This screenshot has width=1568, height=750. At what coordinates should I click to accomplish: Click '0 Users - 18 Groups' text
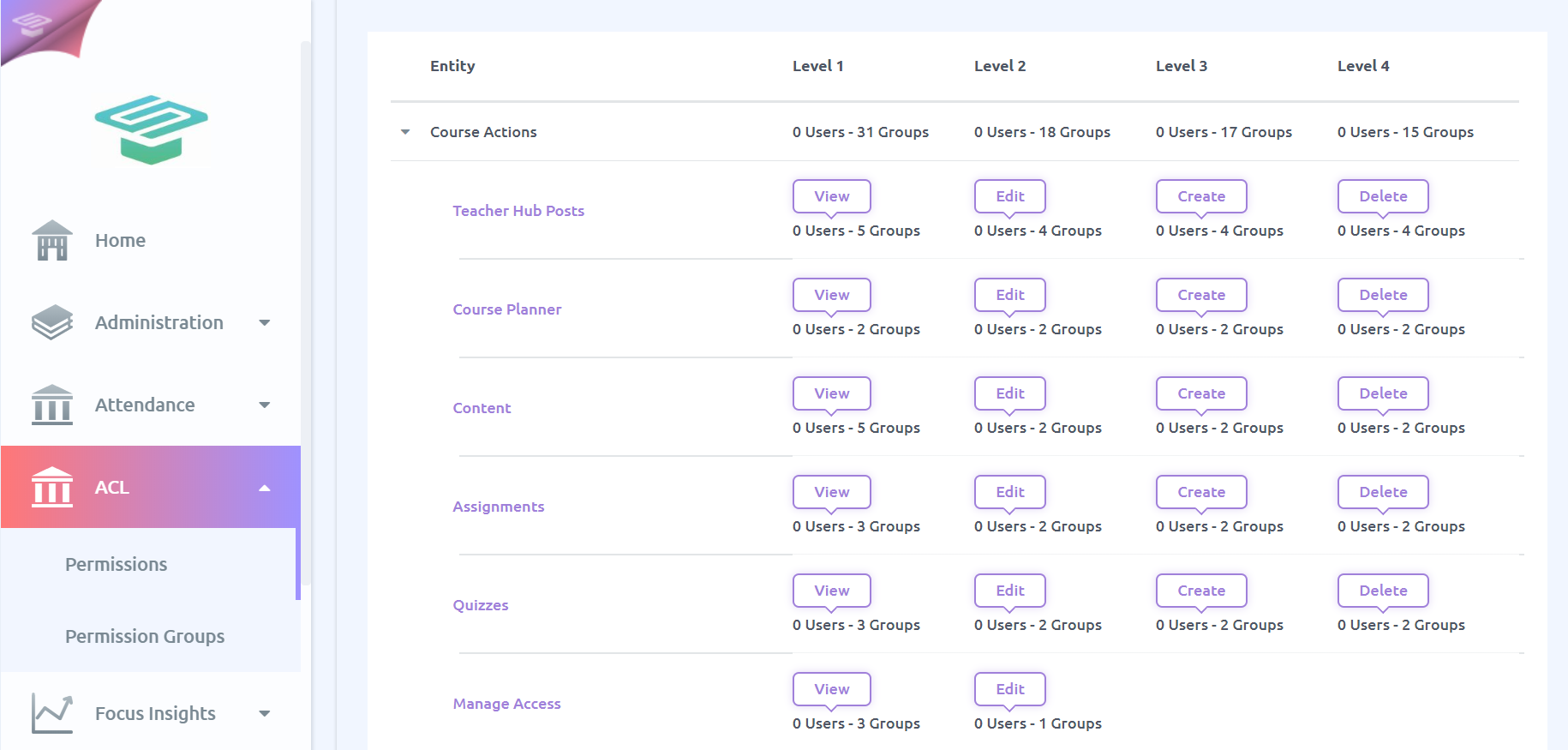click(1042, 132)
